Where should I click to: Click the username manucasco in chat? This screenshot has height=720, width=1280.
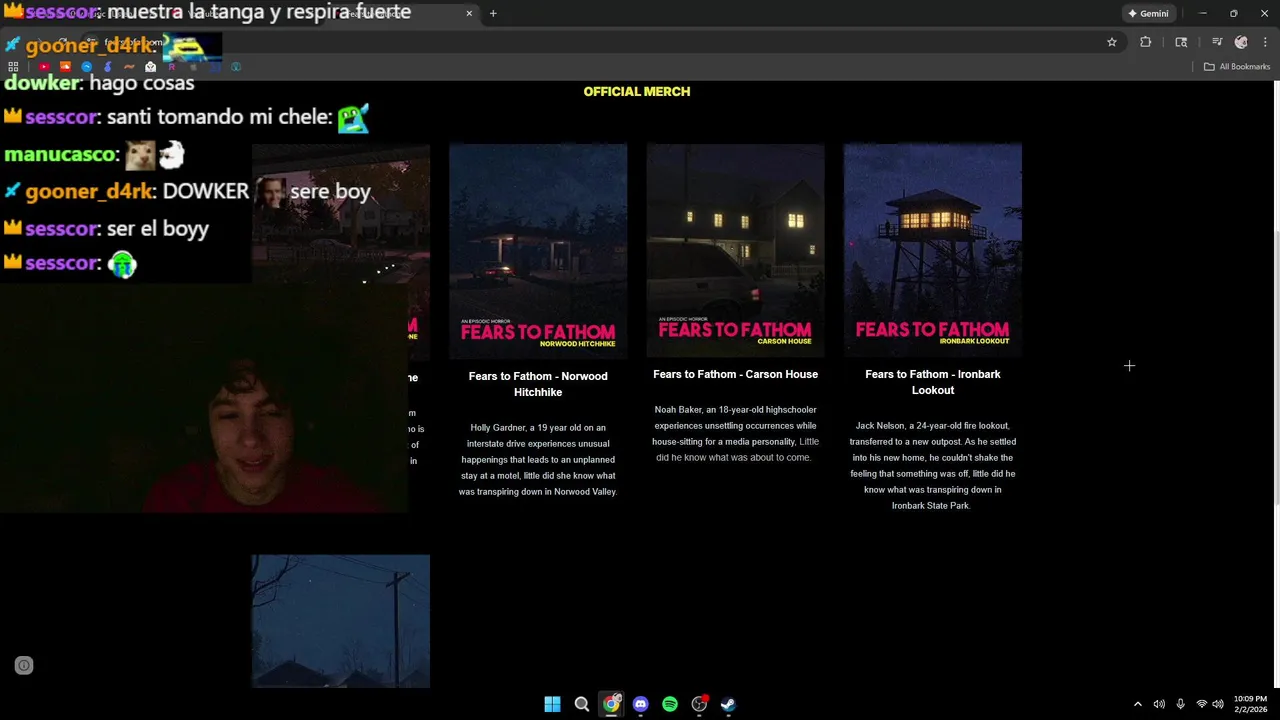point(60,155)
